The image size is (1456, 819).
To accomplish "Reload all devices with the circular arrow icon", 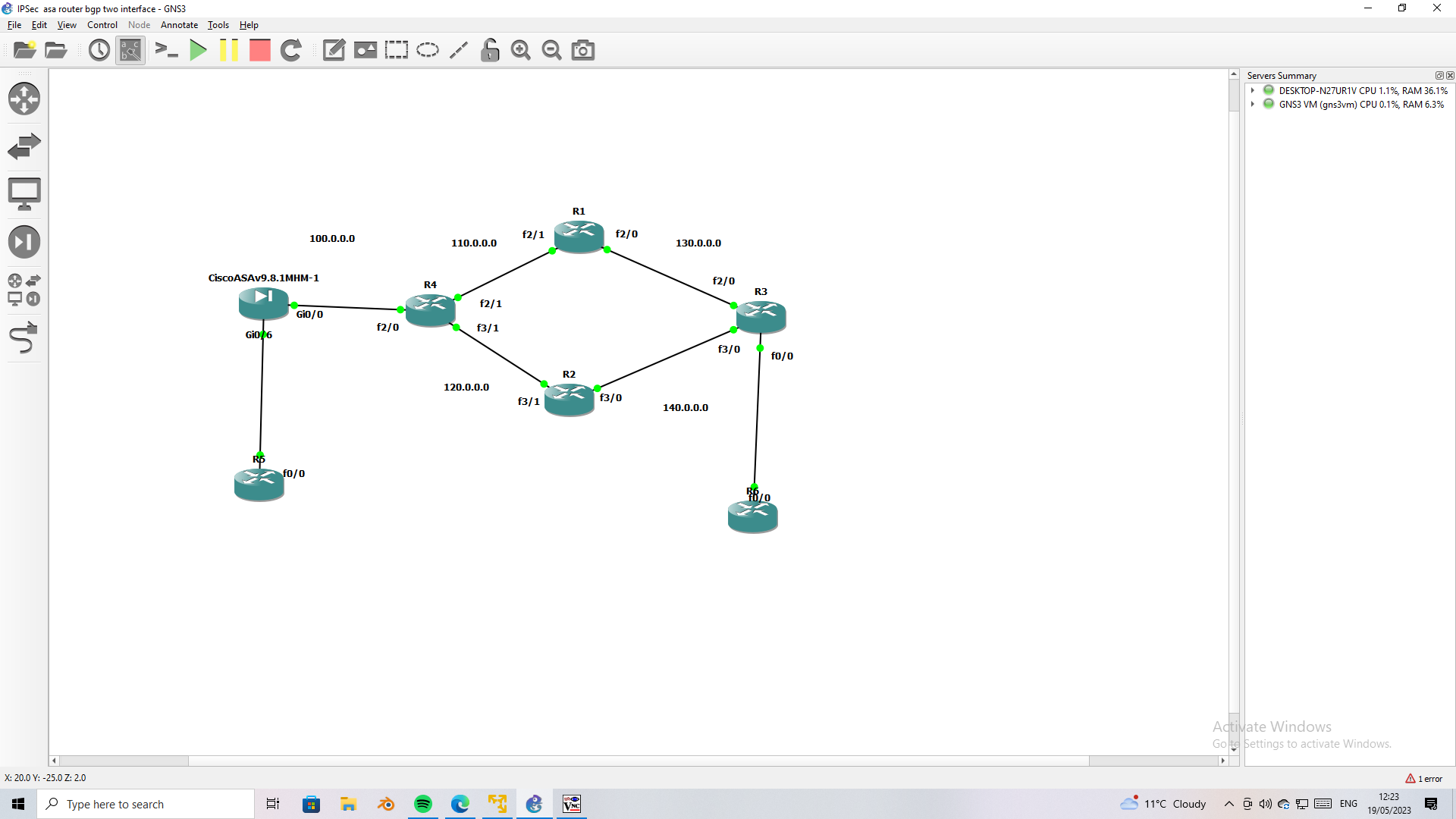I will coord(291,50).
